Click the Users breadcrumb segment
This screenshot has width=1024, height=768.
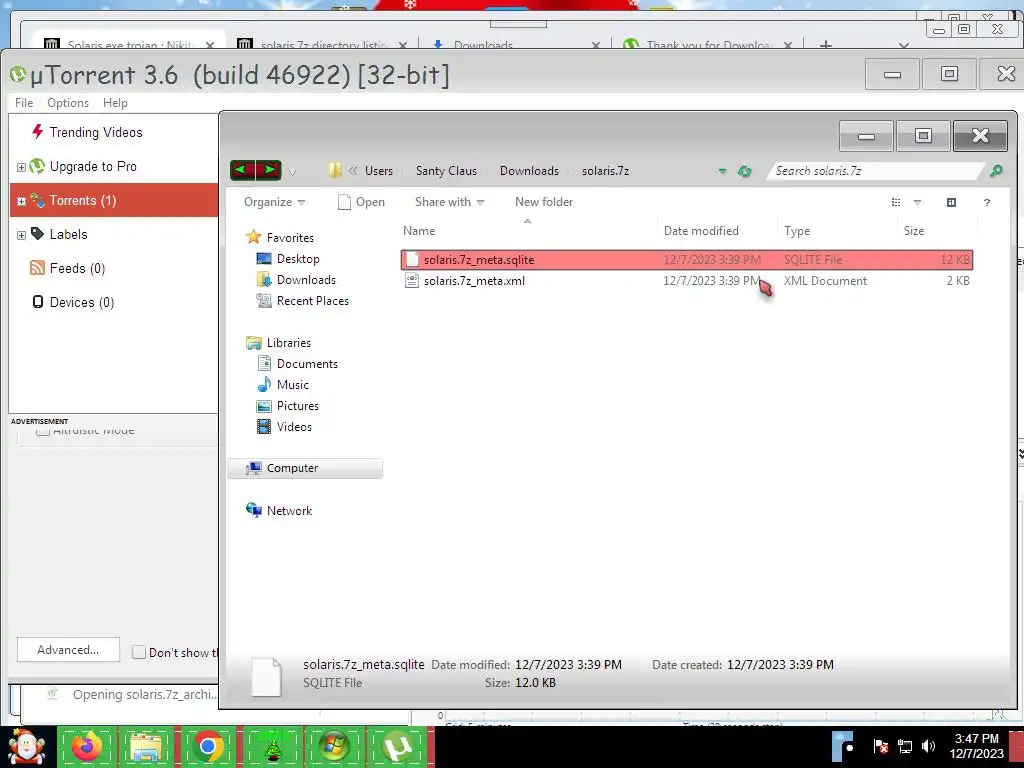click(379, 170)
